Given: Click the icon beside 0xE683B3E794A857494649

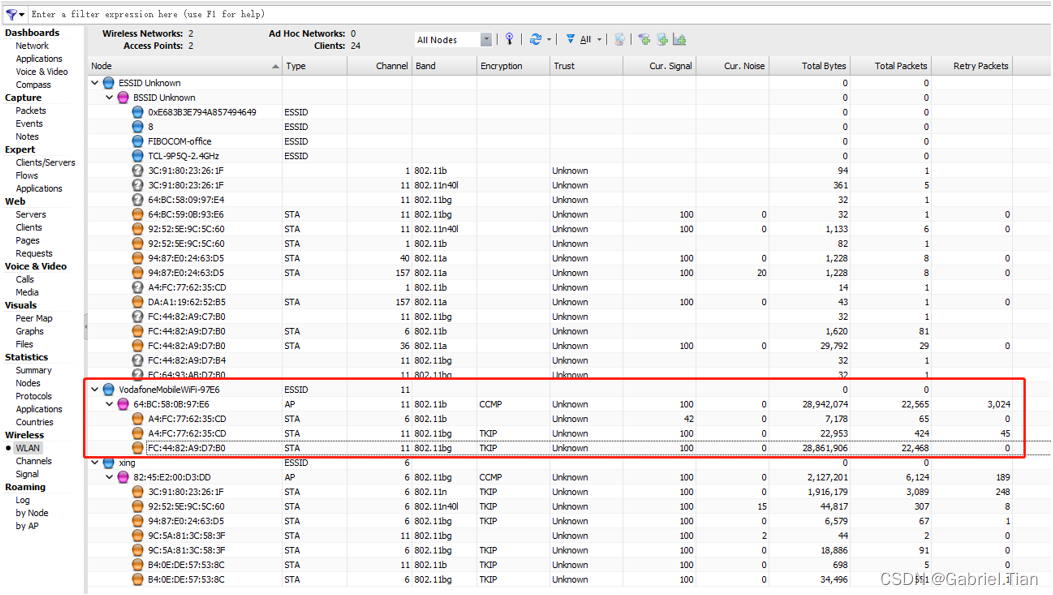Looking at the screenshot, I should (x=138, y=112).
